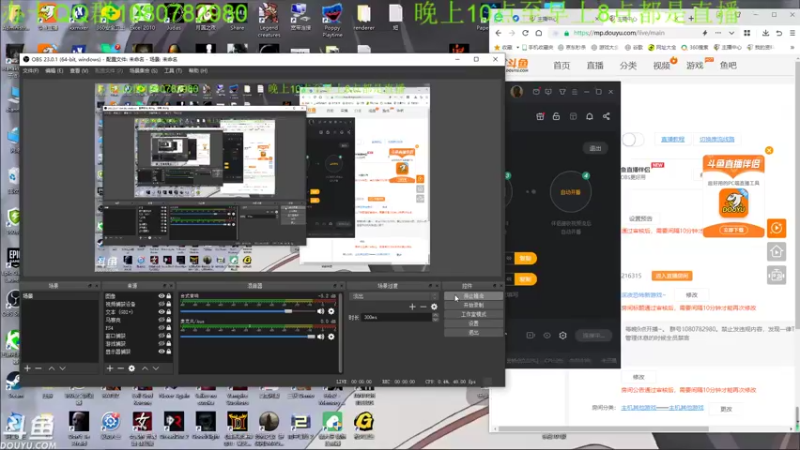Go to browser home page icon
The height and width of the screenshot is (450, 800).
[x=539, y=33]
